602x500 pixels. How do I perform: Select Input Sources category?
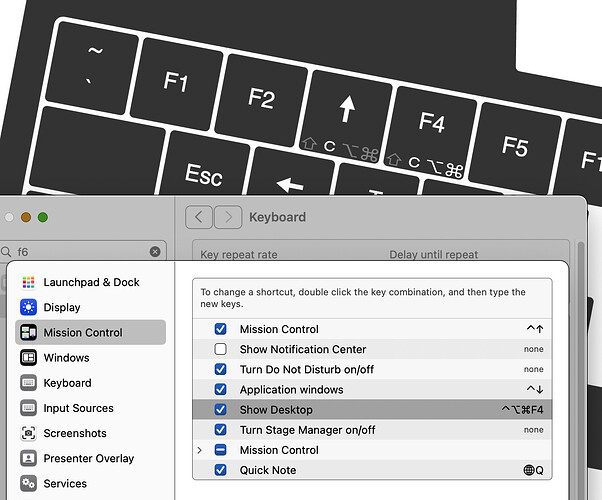91,408
